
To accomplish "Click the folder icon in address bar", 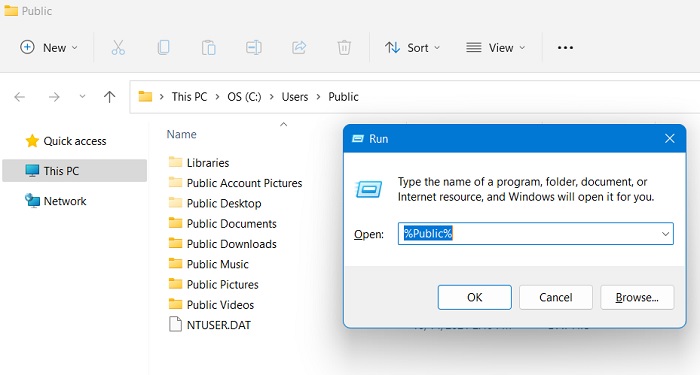I will pos(145,96).
